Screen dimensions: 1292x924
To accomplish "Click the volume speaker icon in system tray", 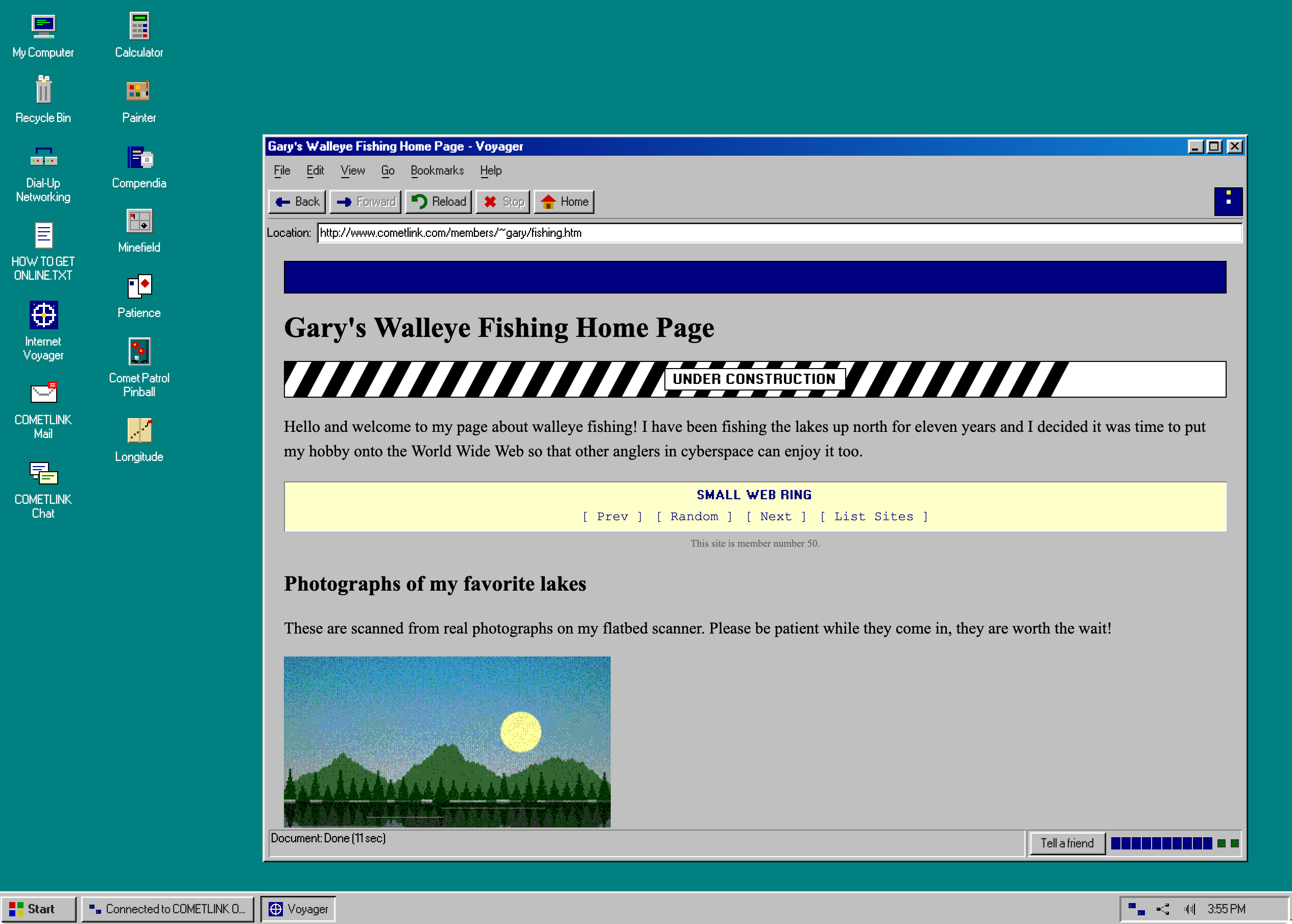I will [1189, 909].
